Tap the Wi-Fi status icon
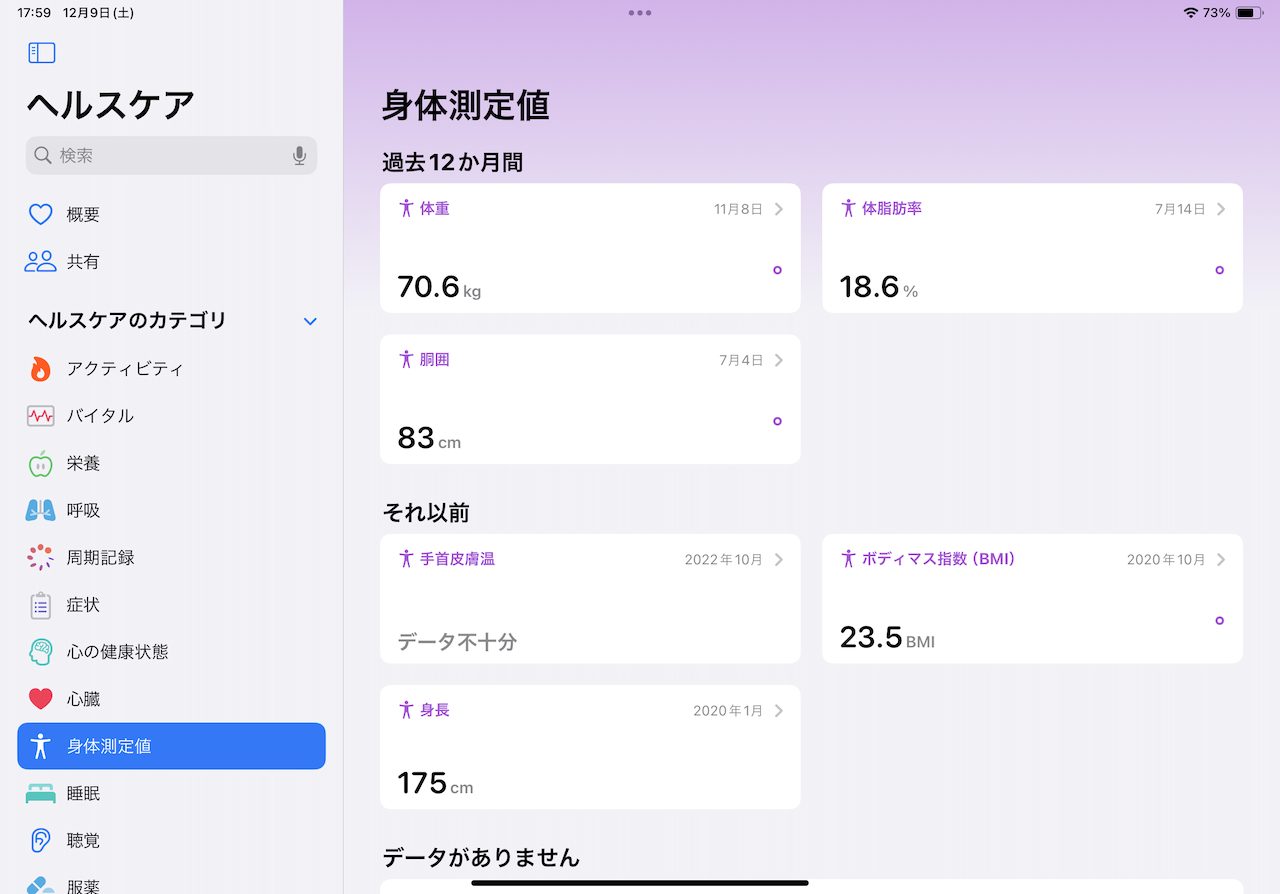The width and height of the screenshot is (1280, 894). coord(1190,13)
